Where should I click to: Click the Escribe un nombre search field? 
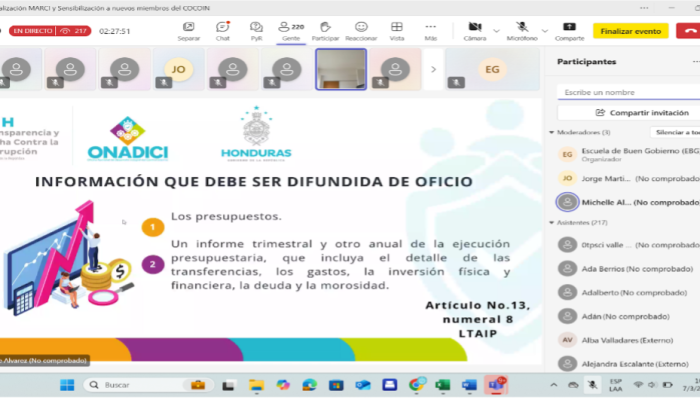(629, 92)
